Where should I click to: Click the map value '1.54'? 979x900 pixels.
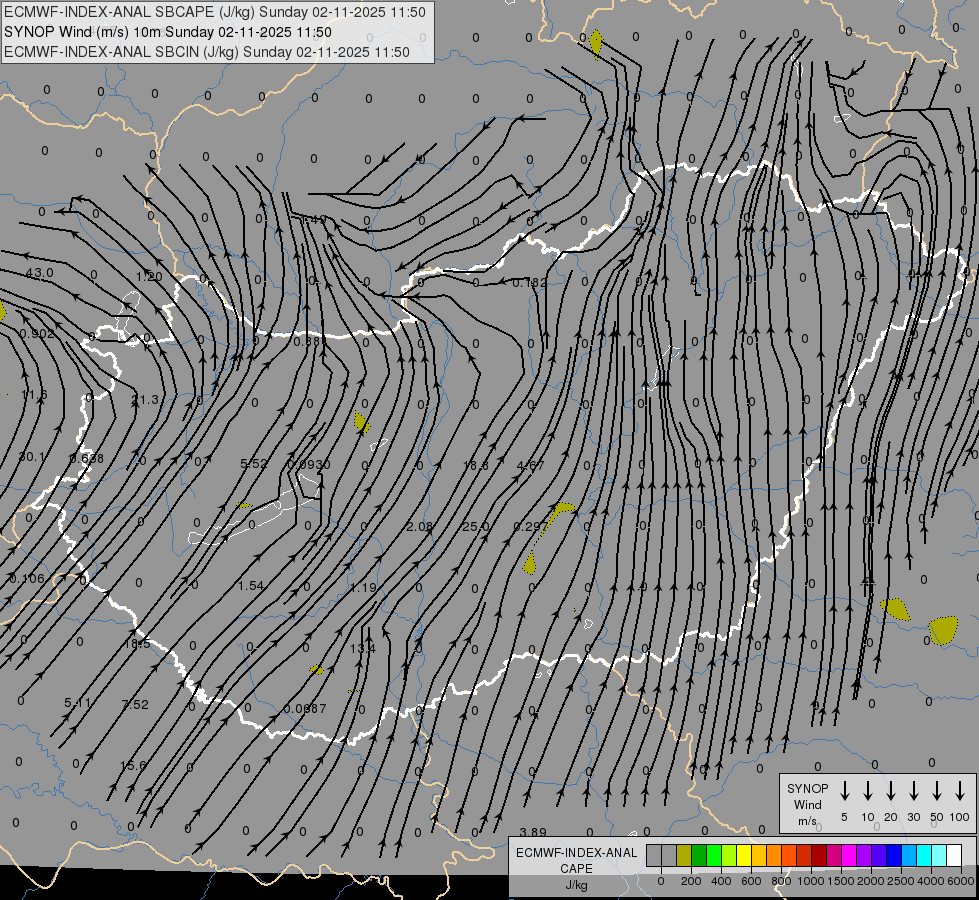pos(251,586)
